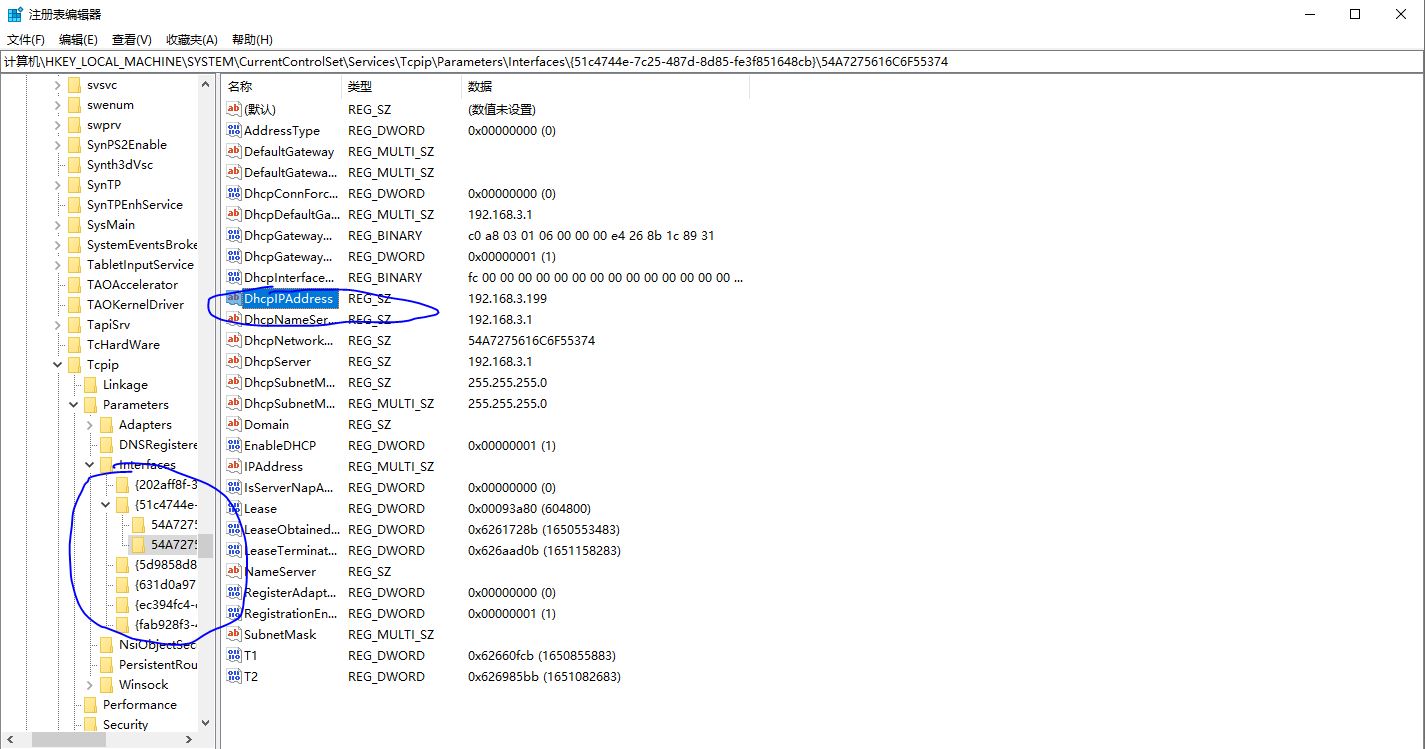
Task: Select the TAOKernelDriver key
Action: pos(135,305)
